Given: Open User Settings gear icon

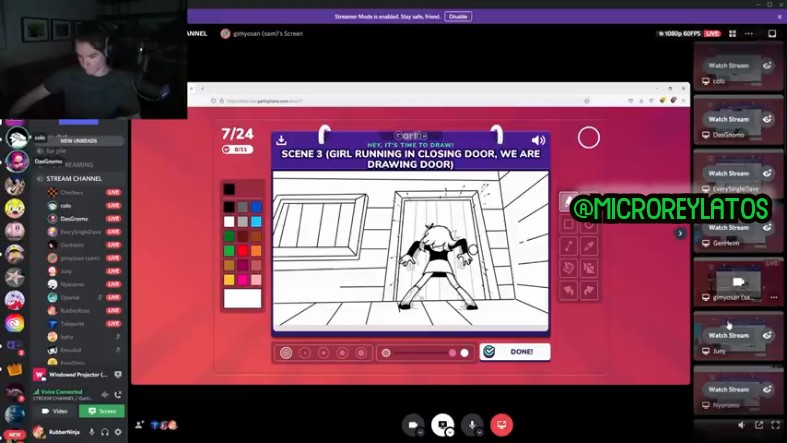Looking at the screenshot, I should [x=118, y=431].
